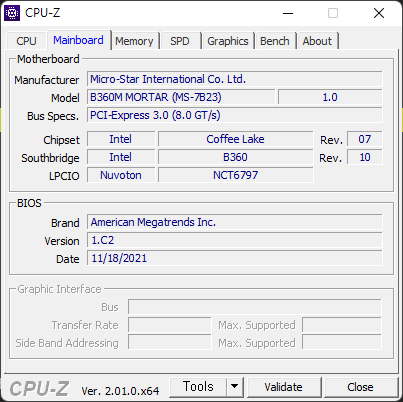
Task: Click the CPU-Z application icon in title bar
Action: [x=12, y=13]
